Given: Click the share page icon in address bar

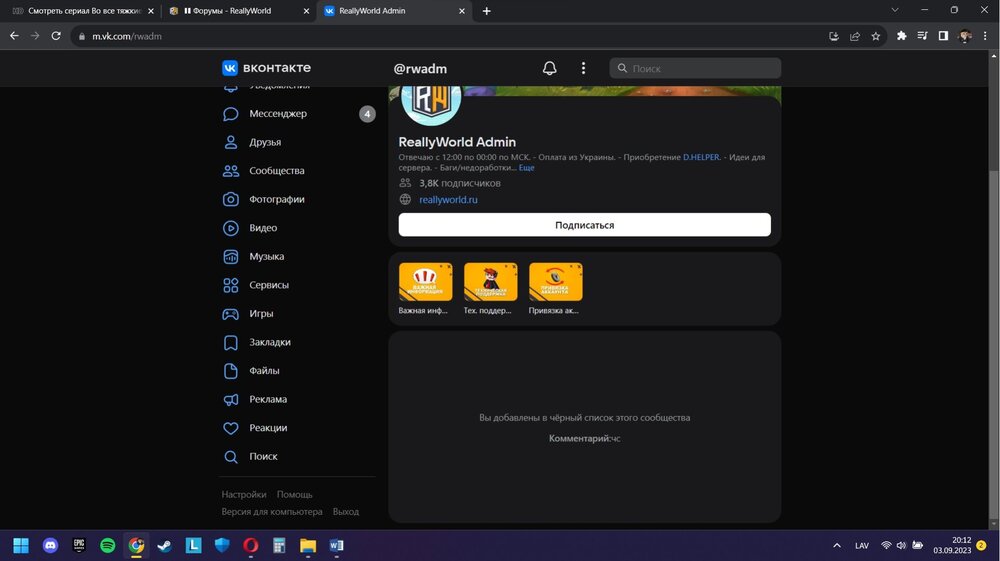Looking at the screenshot, I should [855, 36].
